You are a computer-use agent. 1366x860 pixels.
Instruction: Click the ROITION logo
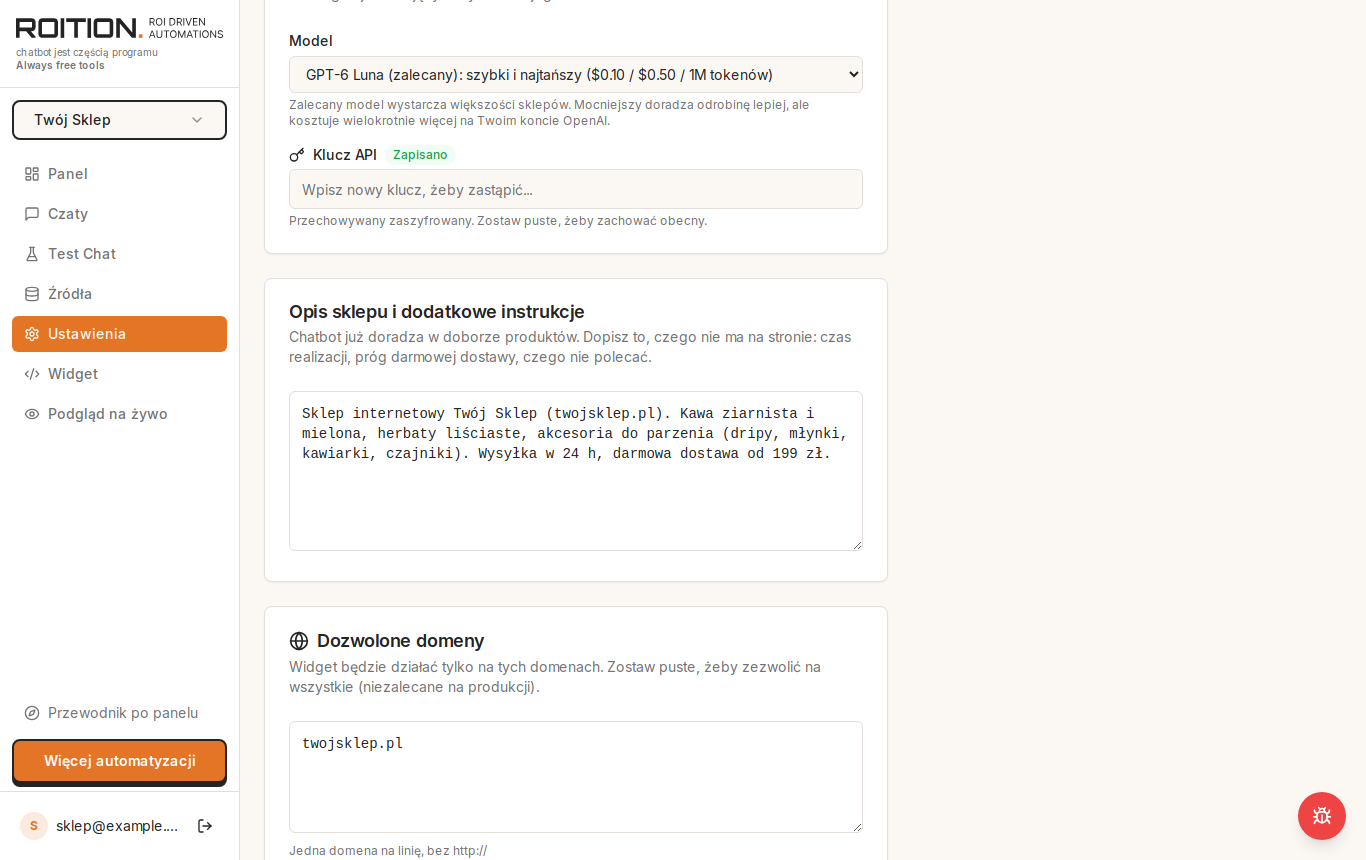(79, 28)
